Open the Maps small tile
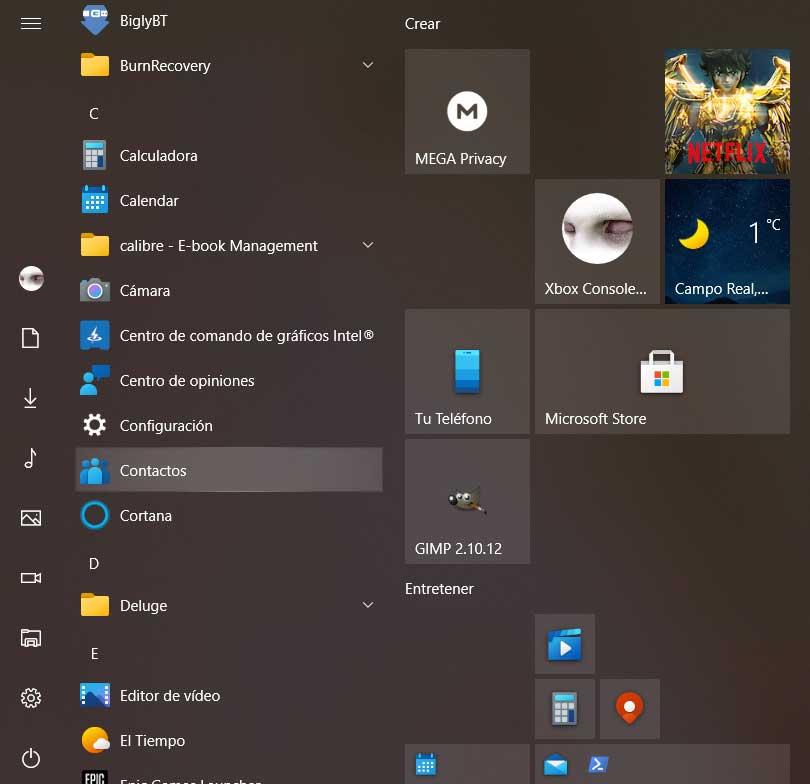This screenshot has width=810, height=784. point(630,709)
